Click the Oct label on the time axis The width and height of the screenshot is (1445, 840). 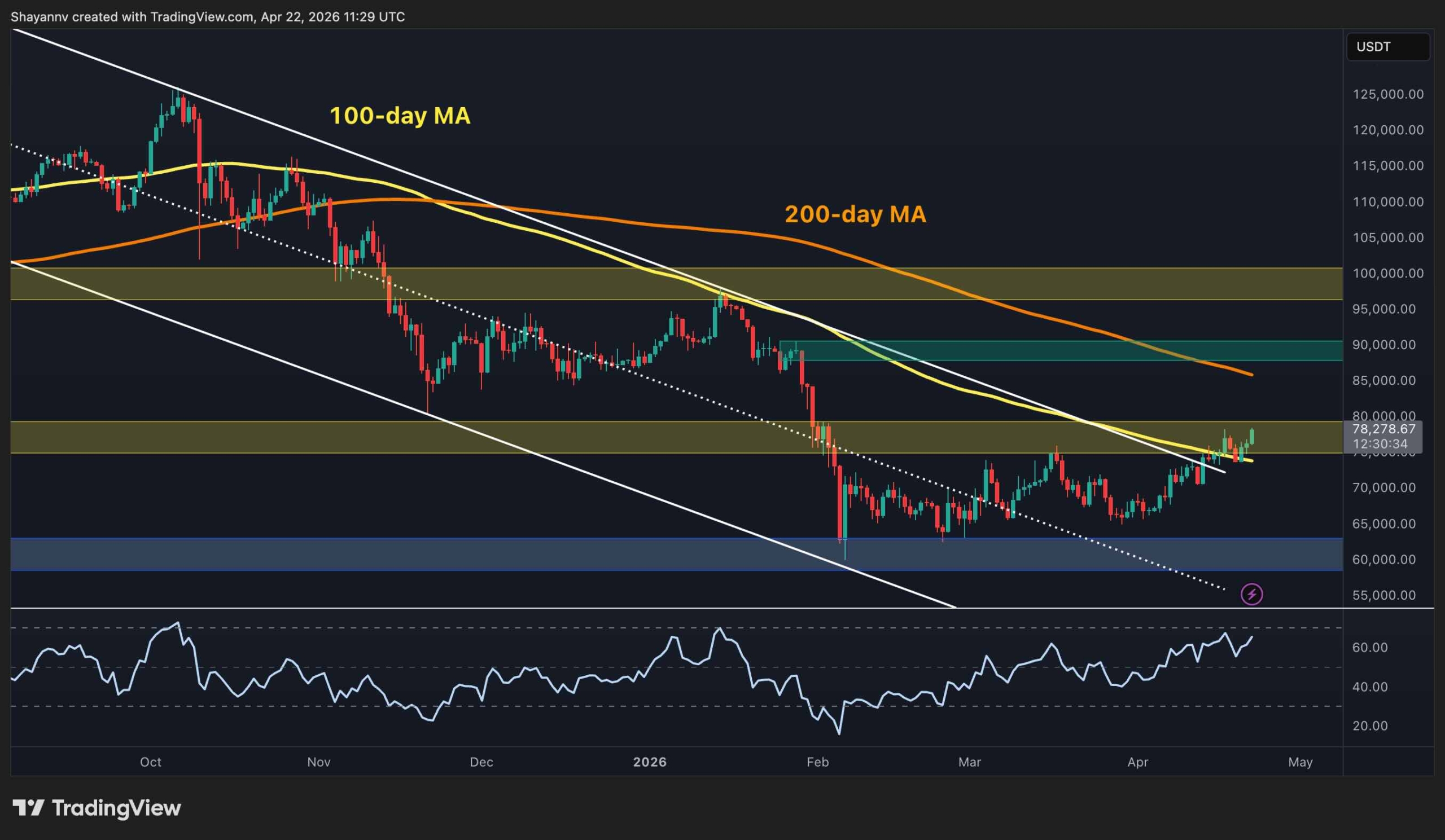click(x=152, y=763)
